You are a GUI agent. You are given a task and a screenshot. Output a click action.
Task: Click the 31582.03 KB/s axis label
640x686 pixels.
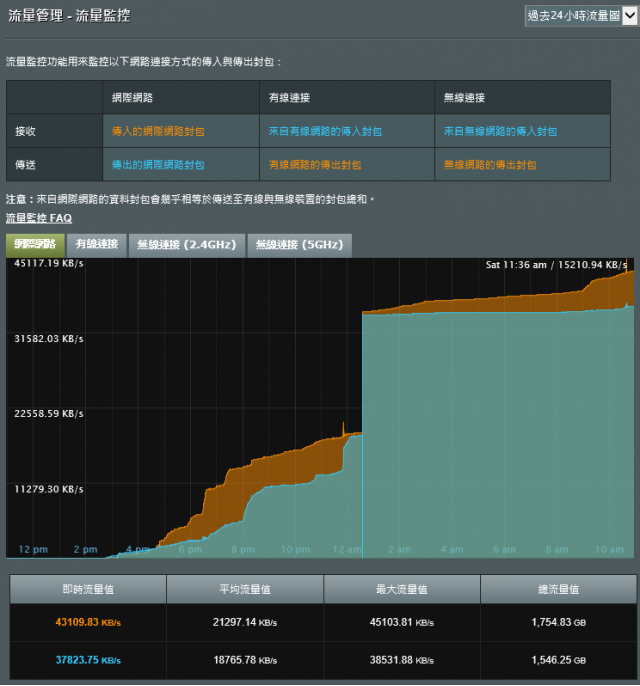click(x=49, y=339)
